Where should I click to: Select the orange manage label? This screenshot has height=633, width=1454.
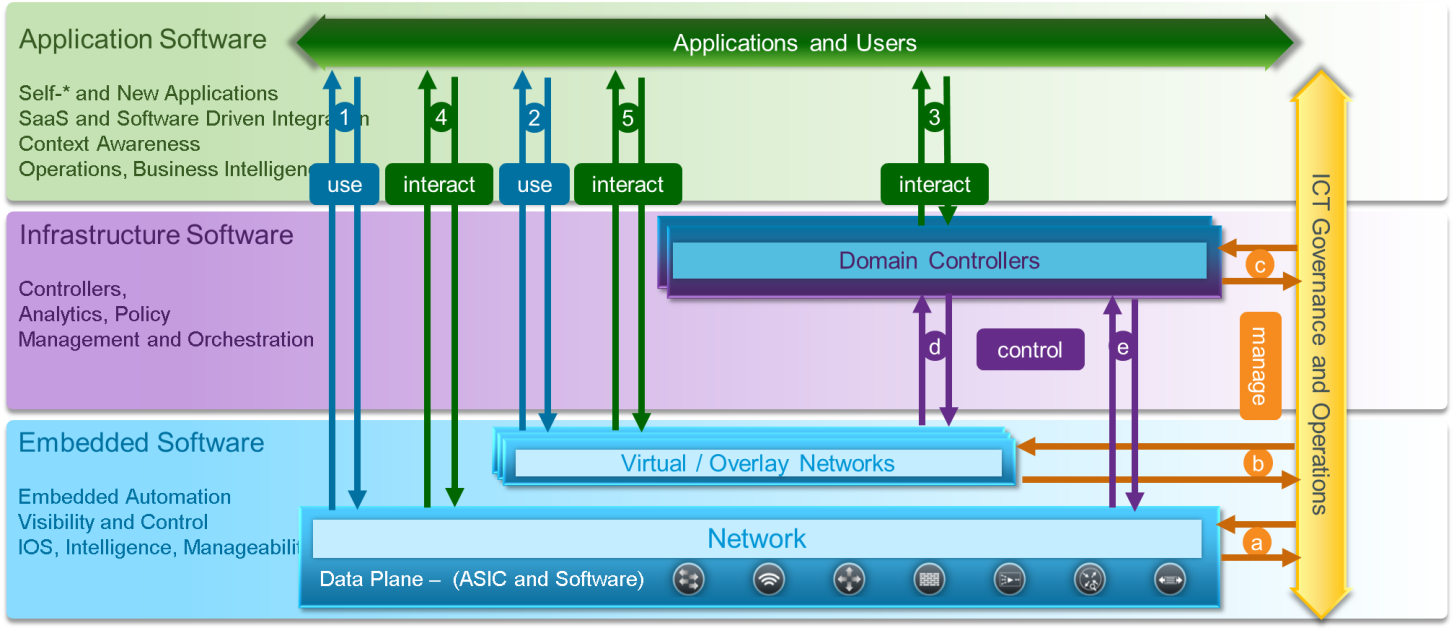(x=1260, y=366)
